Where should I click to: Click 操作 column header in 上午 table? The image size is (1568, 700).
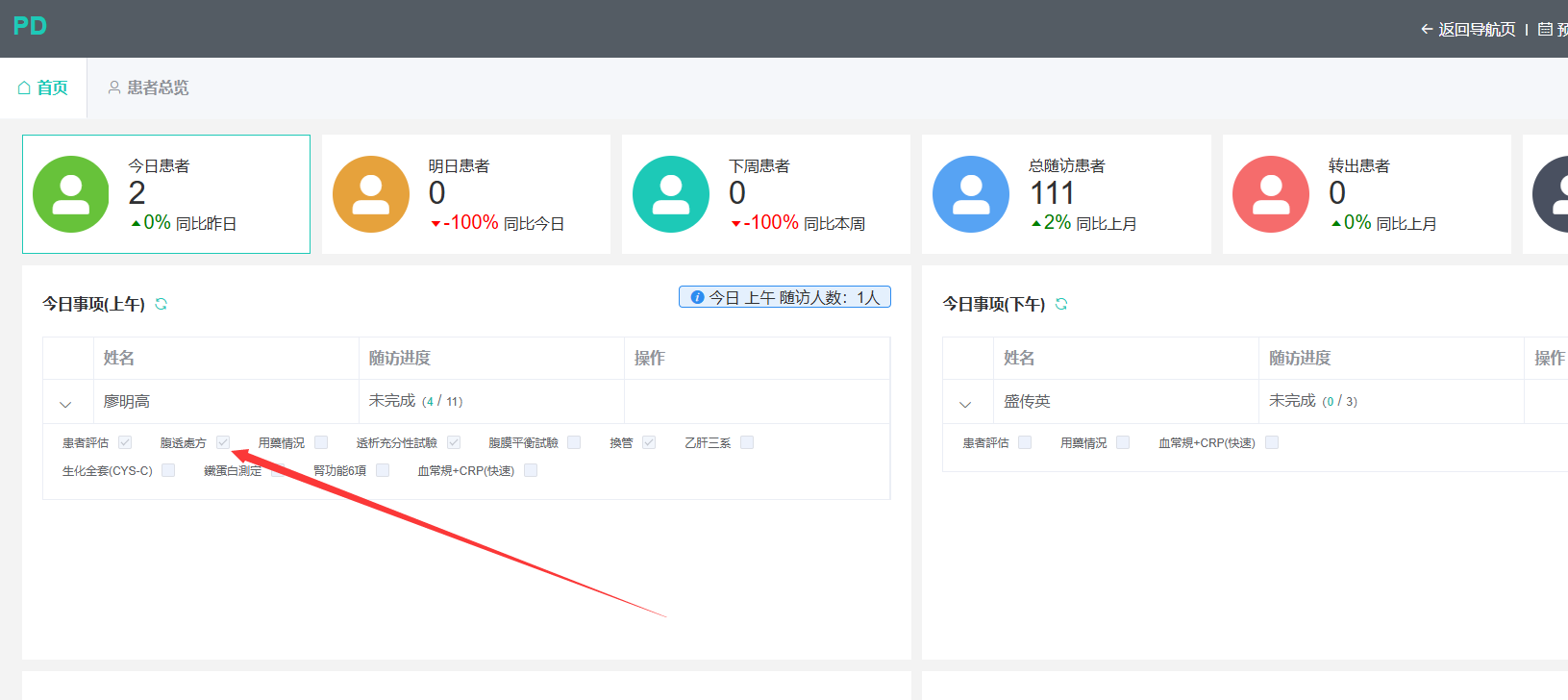pos(650,358)
